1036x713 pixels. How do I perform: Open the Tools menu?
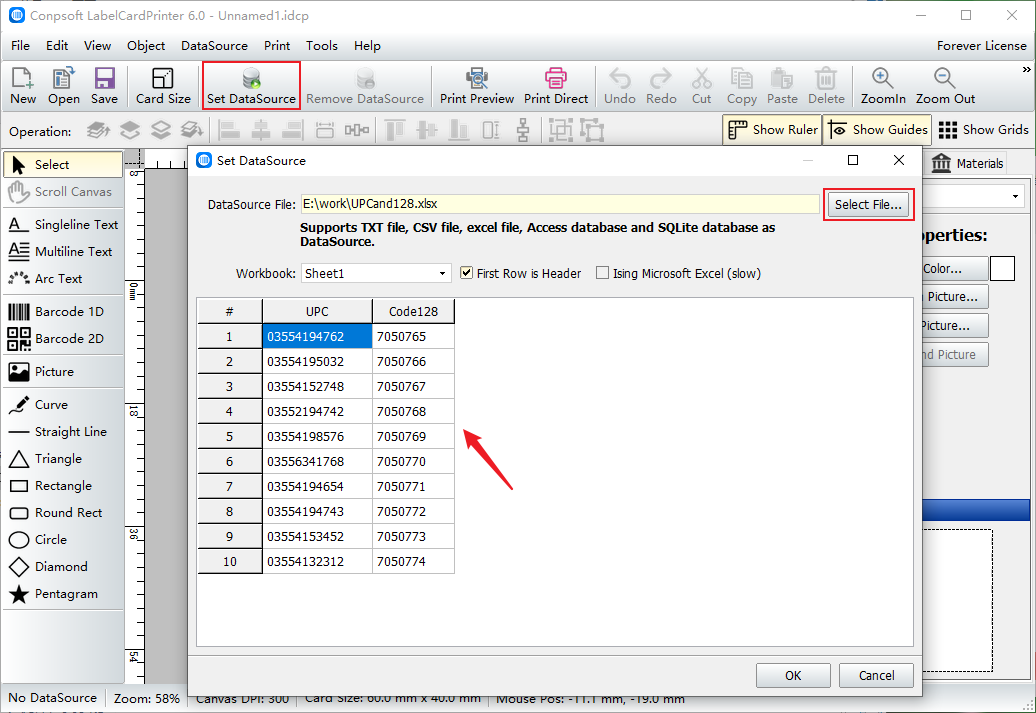pyautogui.click(x=322, y=46)
